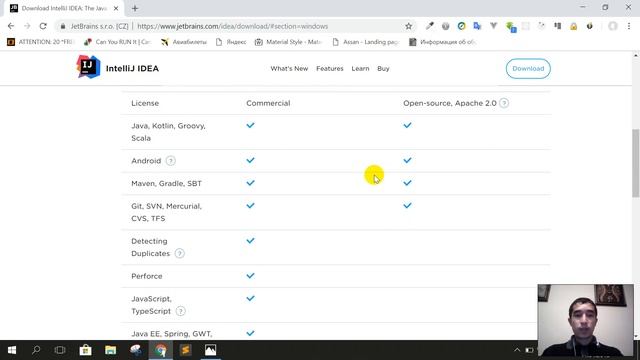The image size is (640, 360).
Task: Open a new browser tab
Action: click(135, 8)
